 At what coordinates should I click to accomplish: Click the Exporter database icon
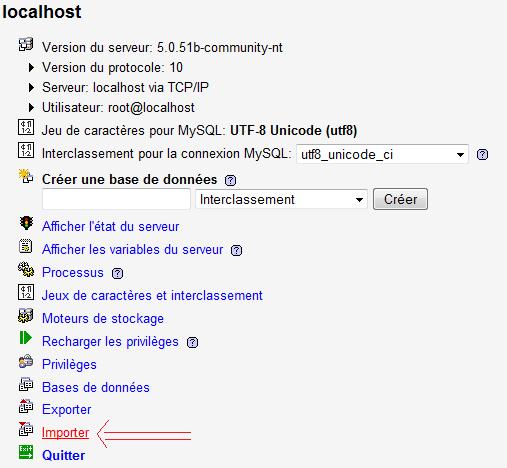click(26, 406)
